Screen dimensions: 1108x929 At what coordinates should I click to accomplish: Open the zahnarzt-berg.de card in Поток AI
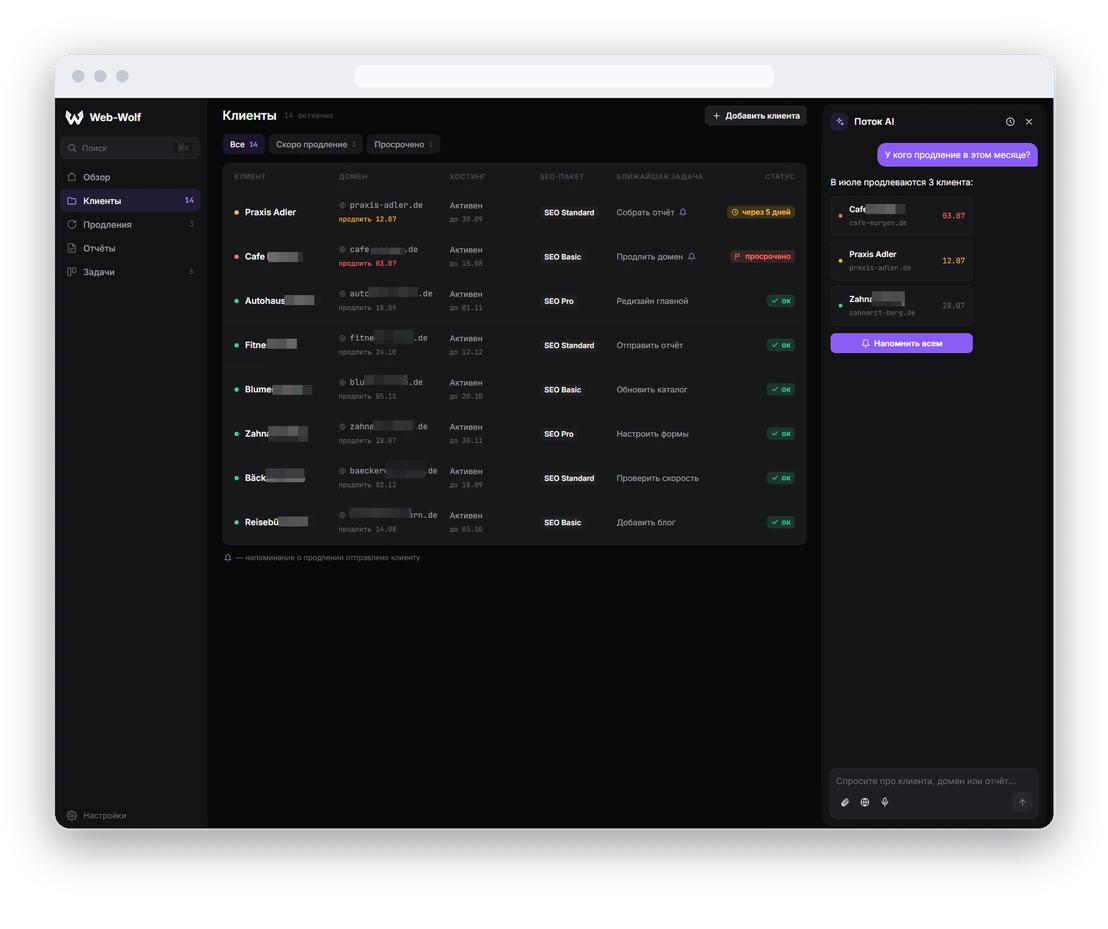[x=901, y=305]
